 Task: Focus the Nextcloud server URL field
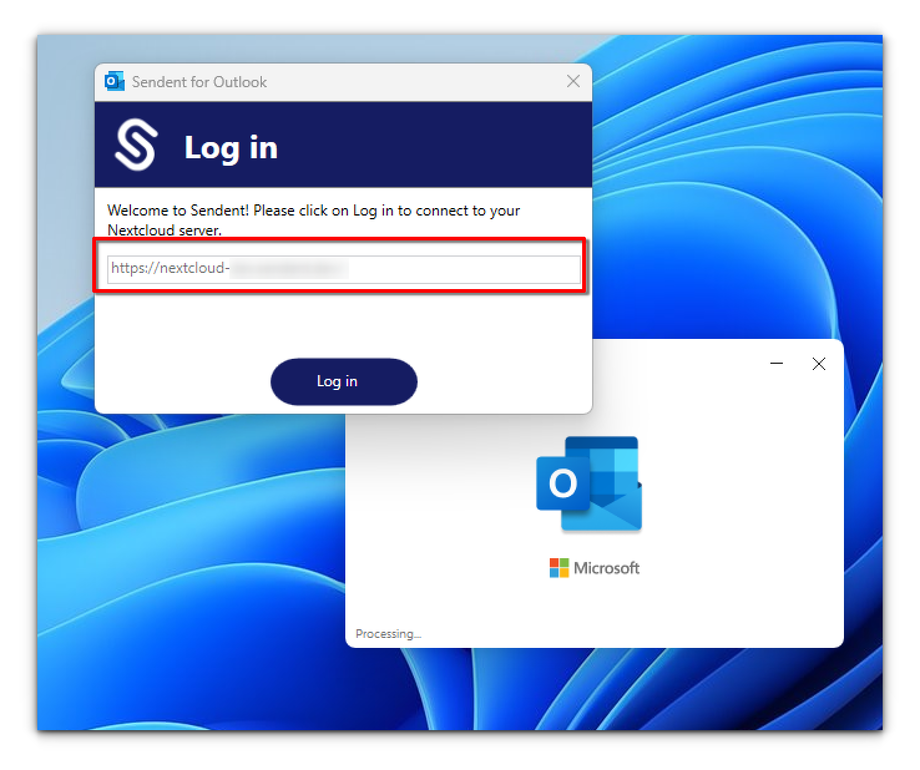(344, 269)
